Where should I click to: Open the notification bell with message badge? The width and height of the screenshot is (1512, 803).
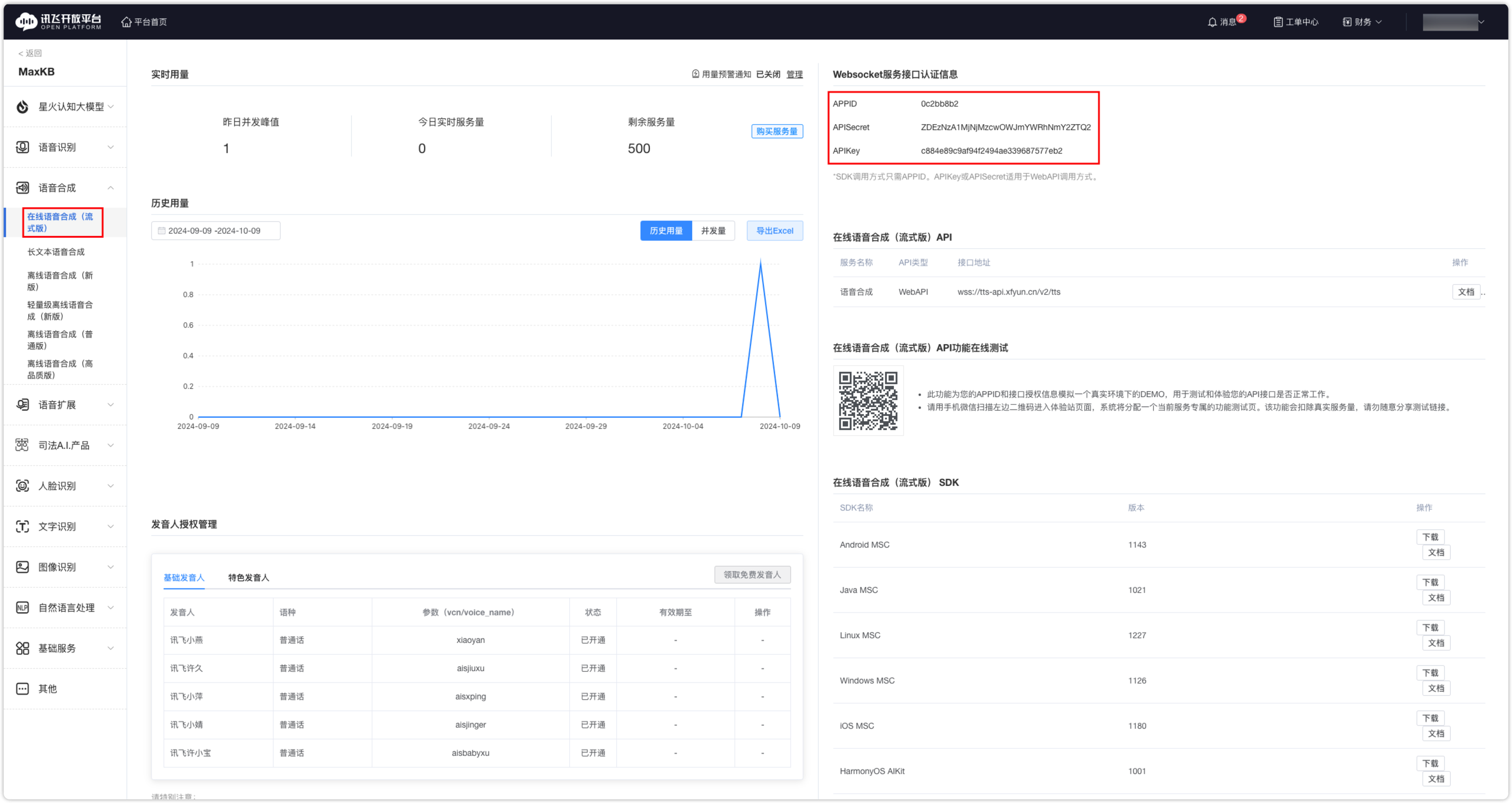pyautogui.click(x=1213, y=22)
